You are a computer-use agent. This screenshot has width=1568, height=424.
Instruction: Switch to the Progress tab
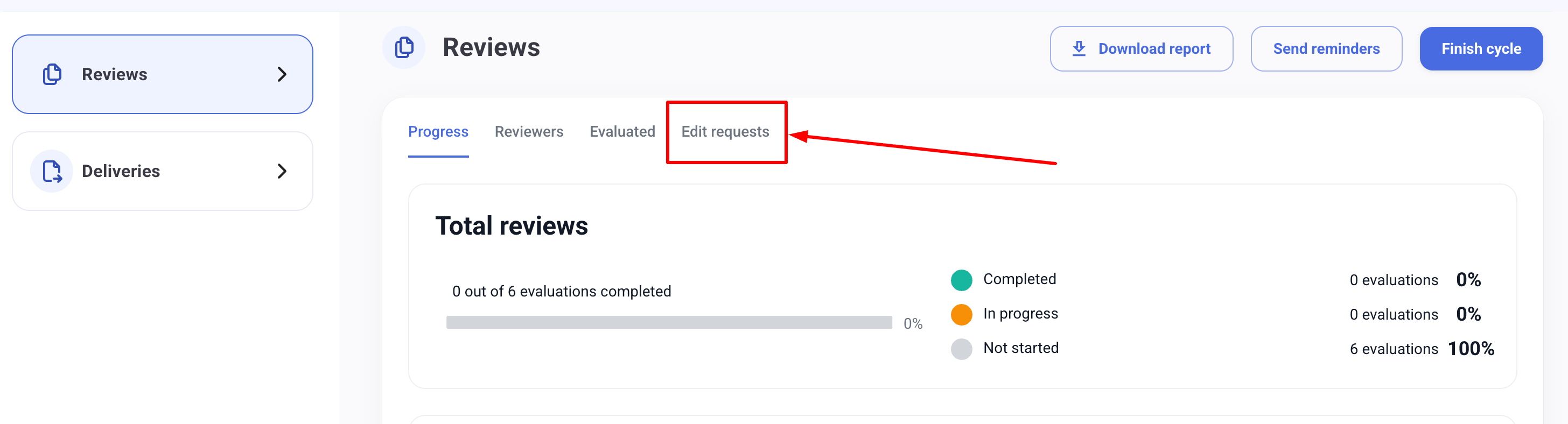tap(438, 132)
